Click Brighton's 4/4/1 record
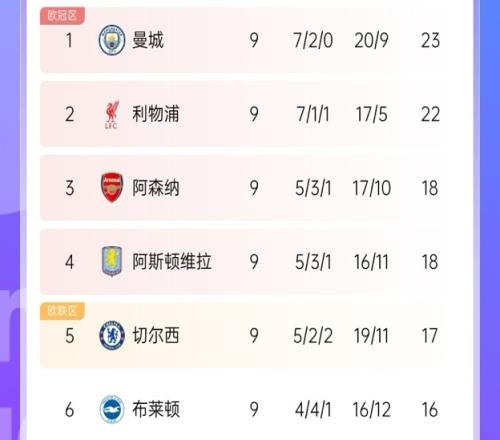The image size is (500, 440). tap(313, 410)
